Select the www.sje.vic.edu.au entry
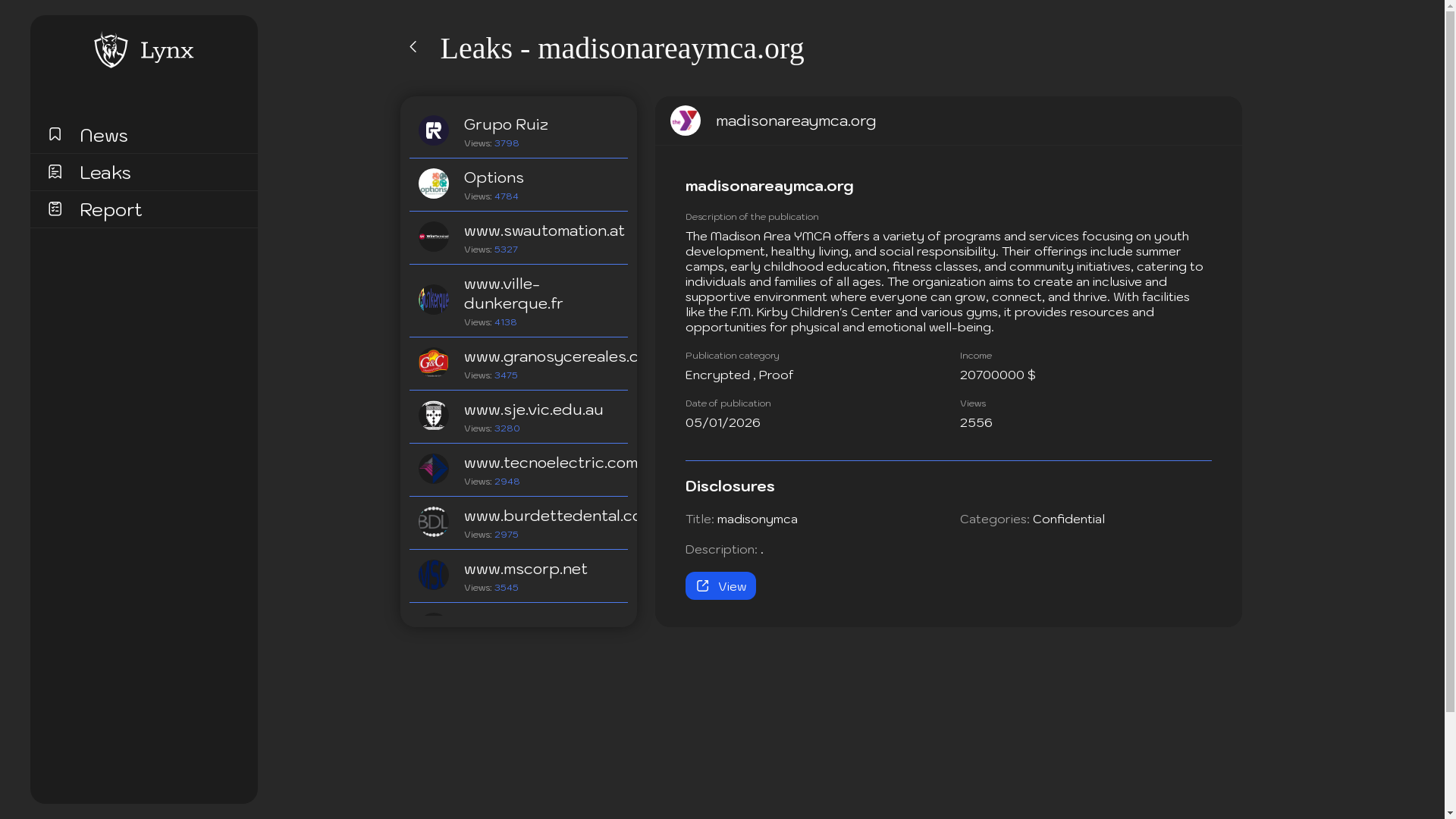This screenshot has height=819, width=1456. [x=533, y=409]
